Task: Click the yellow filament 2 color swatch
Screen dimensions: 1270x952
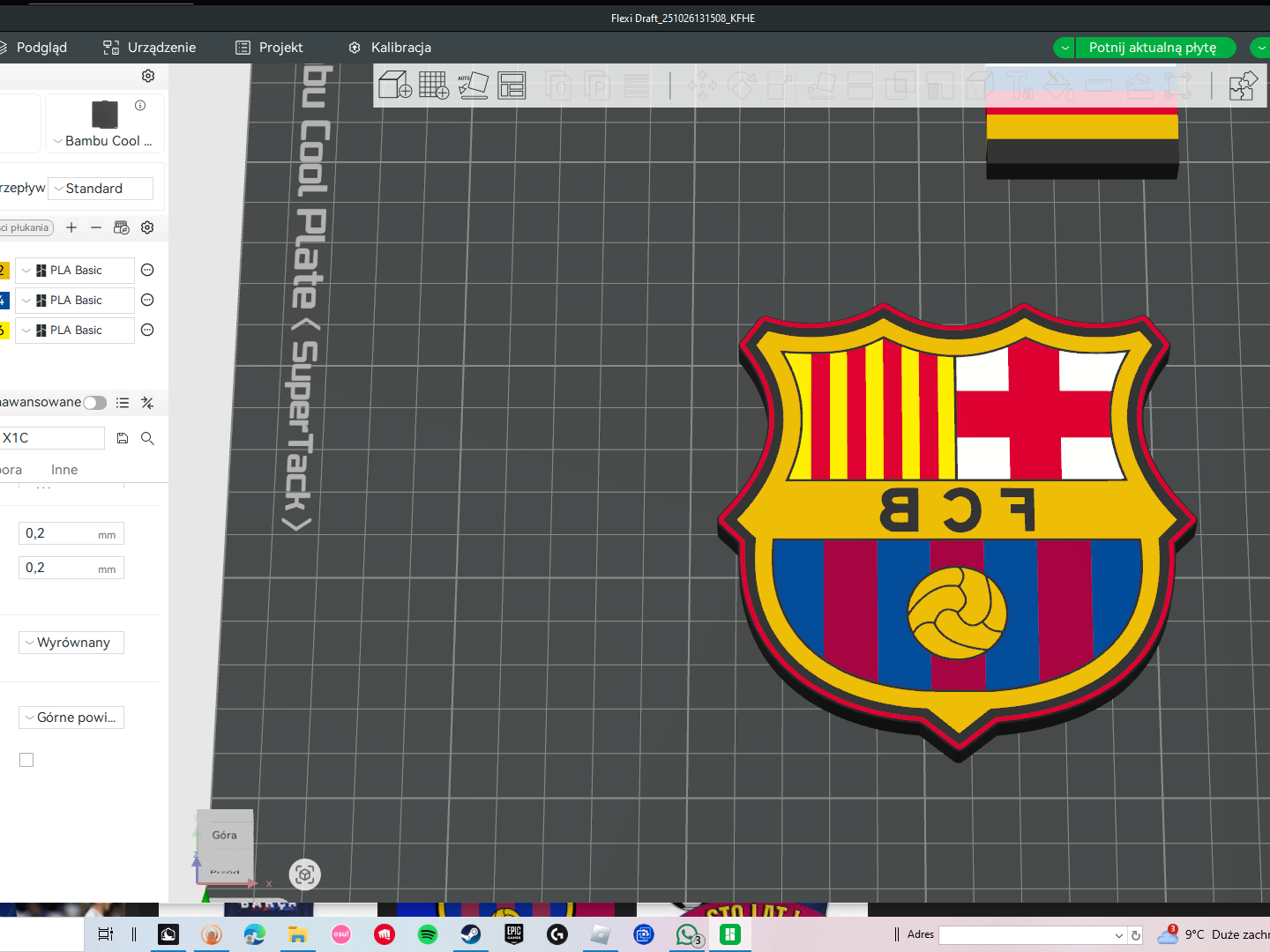Action: [x=4, y=271]
